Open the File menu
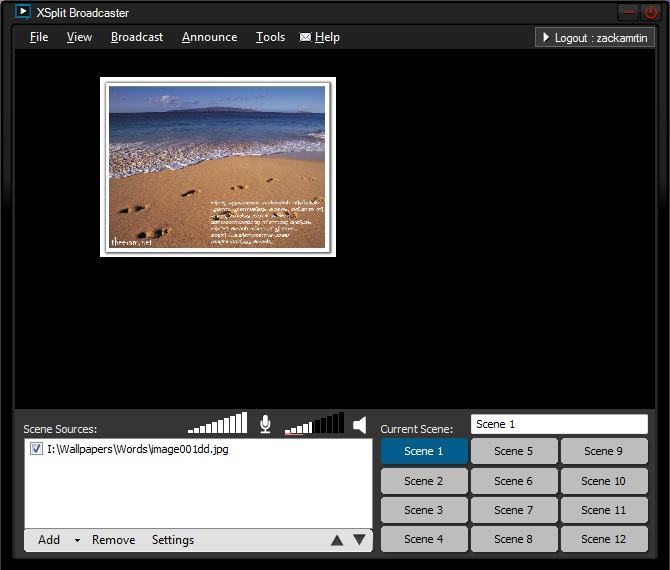The width and height of the screenshot is (670, 570). 39,37
